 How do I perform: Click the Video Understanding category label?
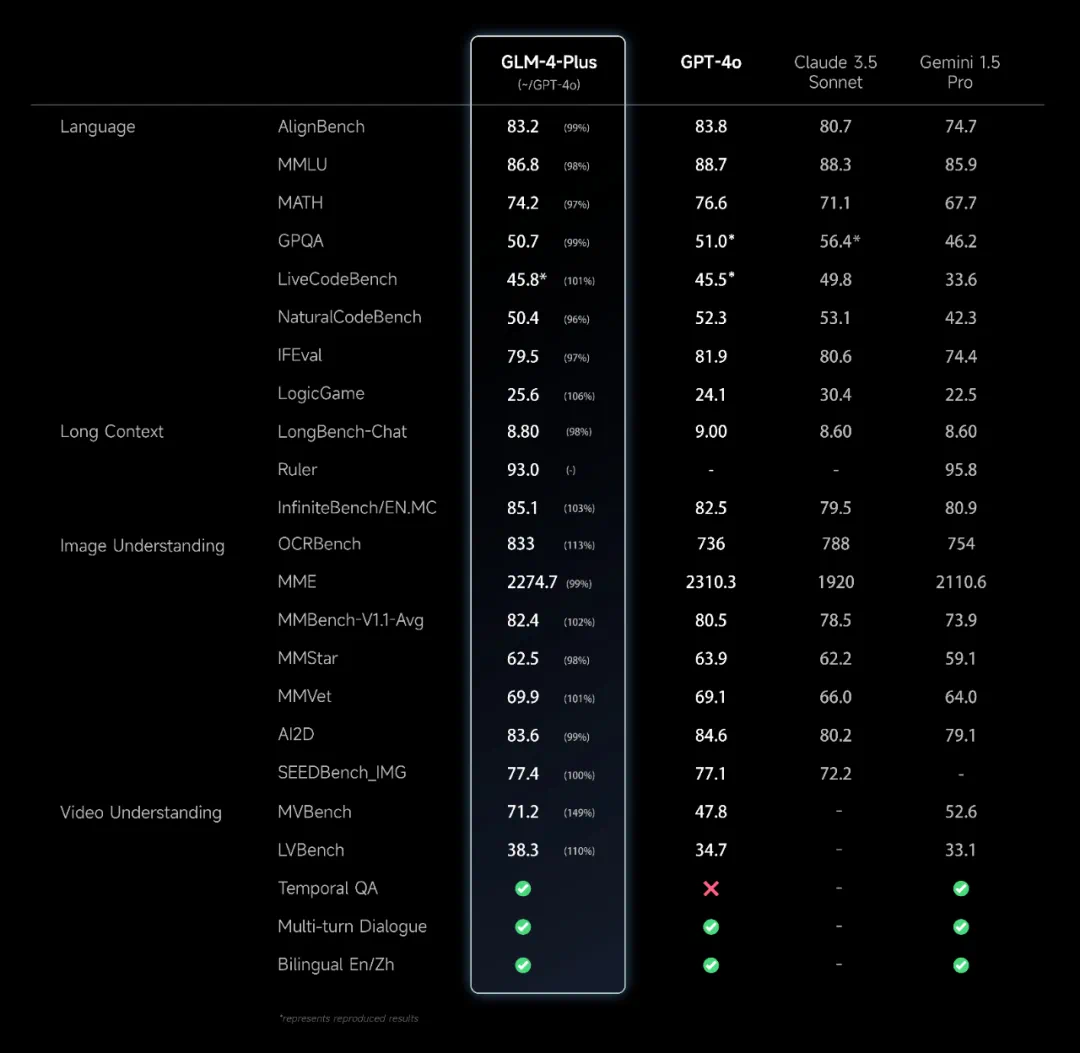141,813
